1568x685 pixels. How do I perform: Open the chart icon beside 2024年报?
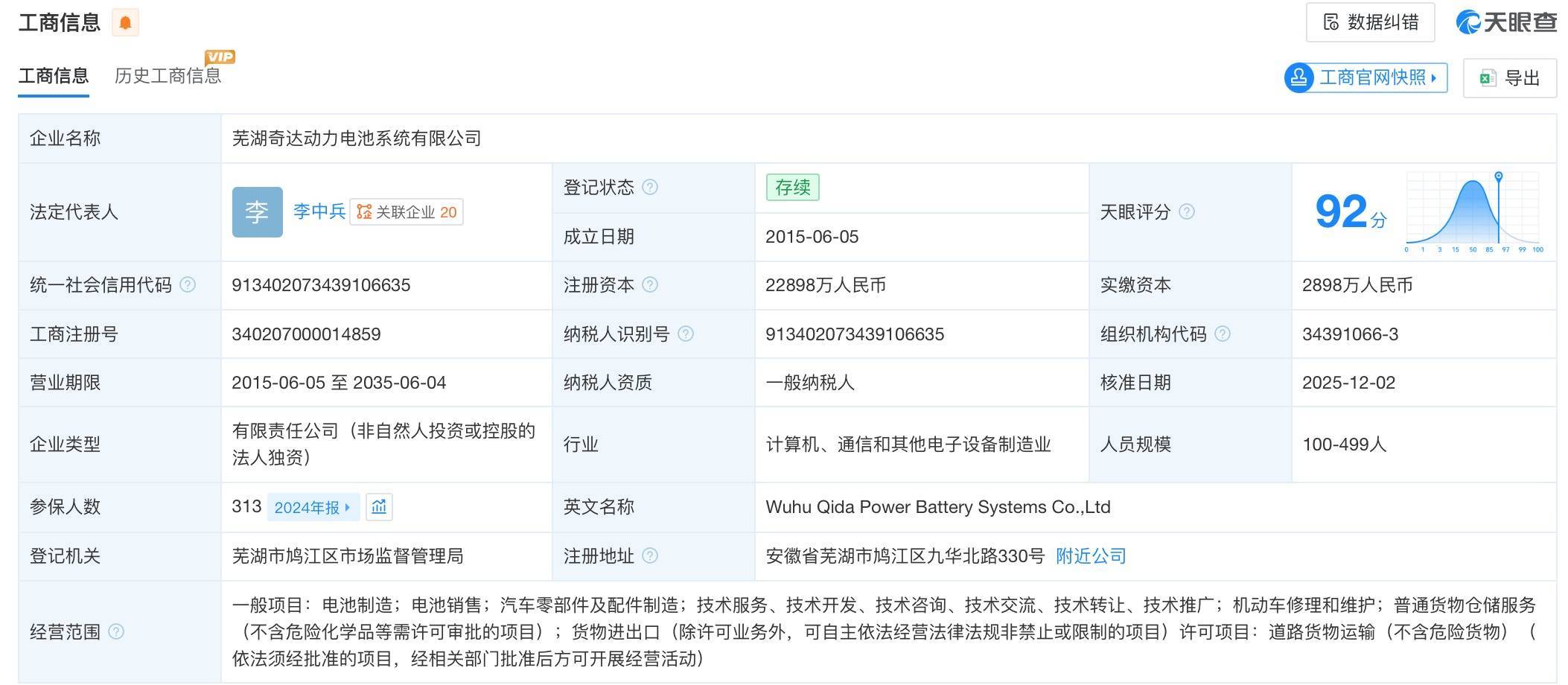click(379, 507)
